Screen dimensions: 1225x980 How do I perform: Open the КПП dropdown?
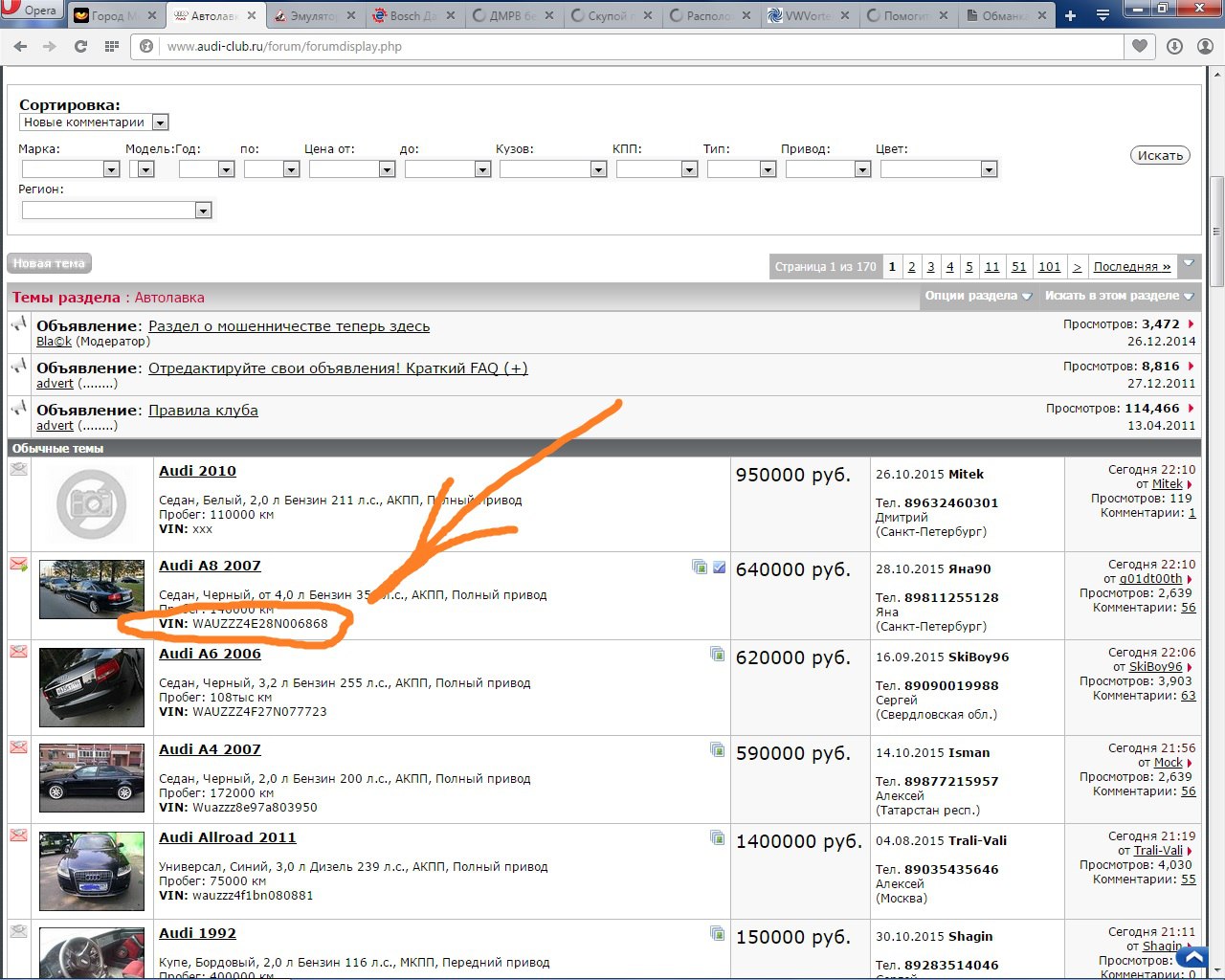tap(657, 169)
